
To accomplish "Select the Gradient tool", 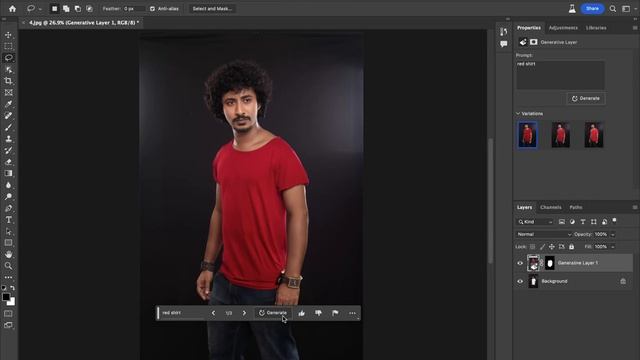I will pyautogui.click(x=8, y=173).
